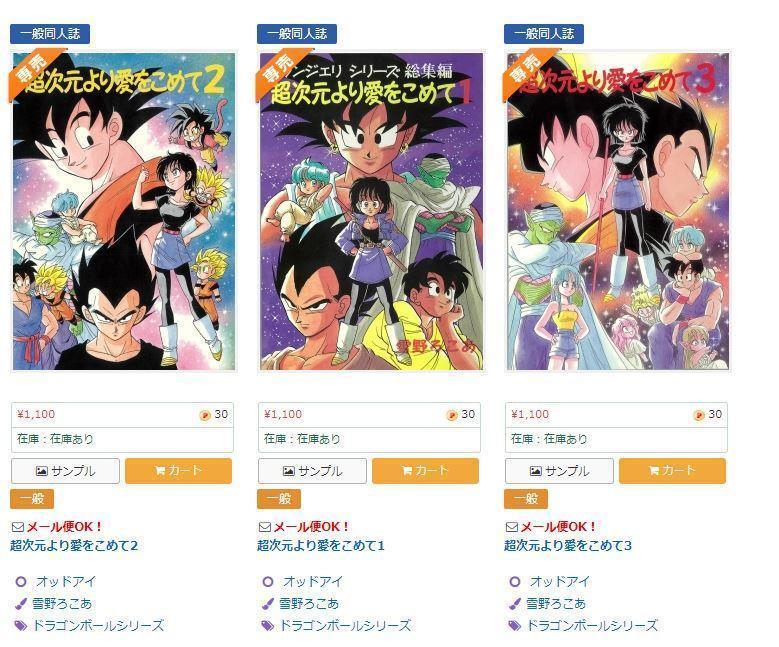Open author 雪野ろこあ under the second book

tap(309, 603)
